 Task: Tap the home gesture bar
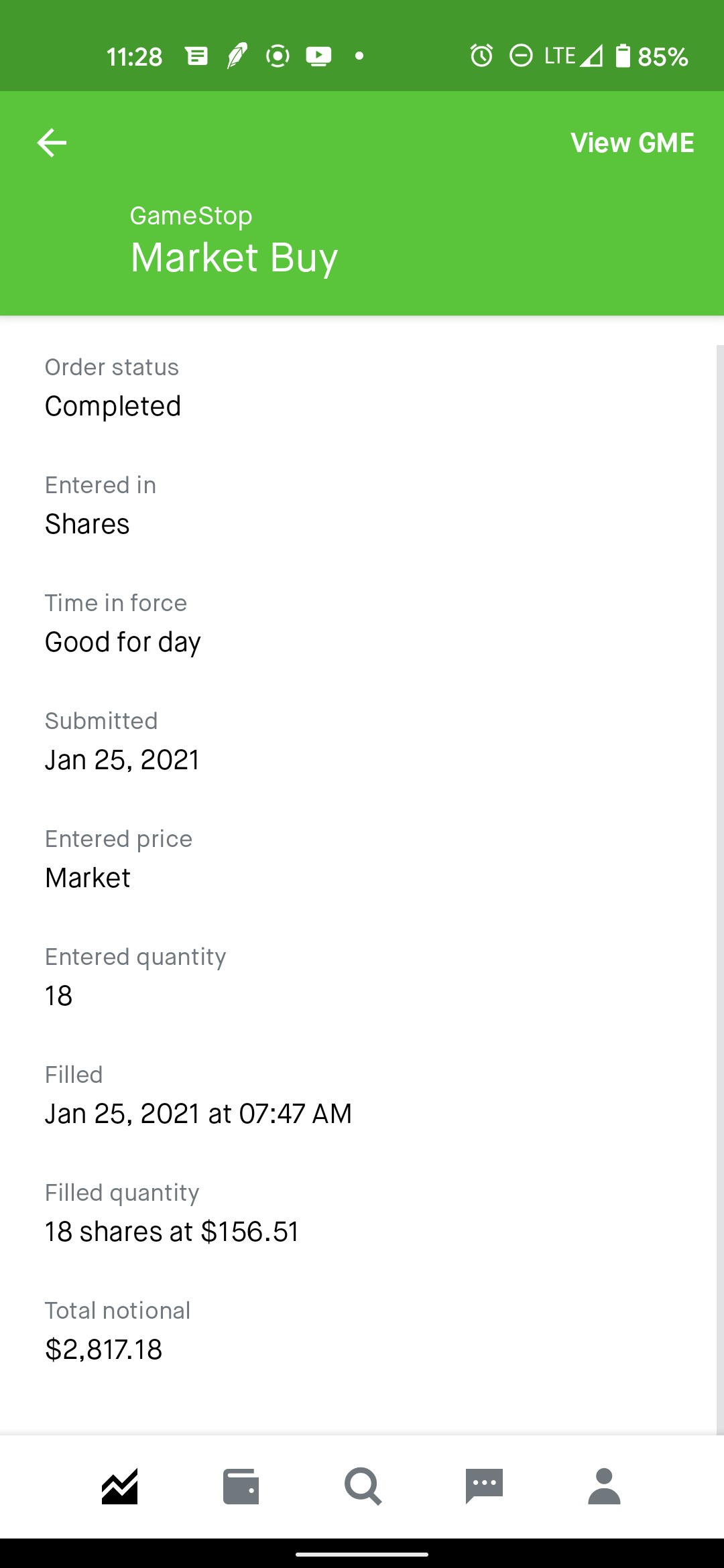pyautogui.click(x=362, y=1554)
